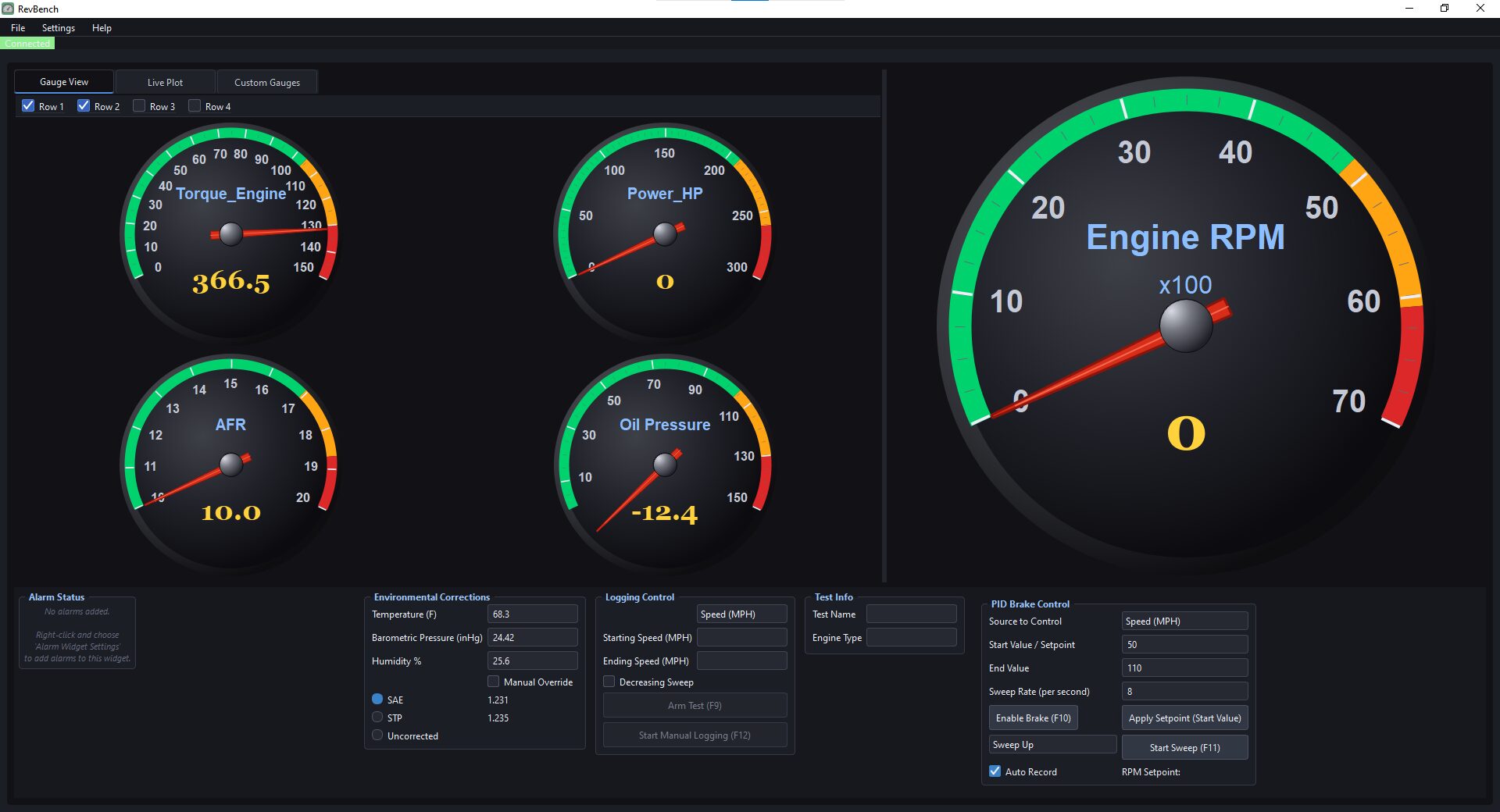Open the Source to Control dropdown
This screenshot has height=812, width=1500.
pyautogui.click(x=1184, y=621)
